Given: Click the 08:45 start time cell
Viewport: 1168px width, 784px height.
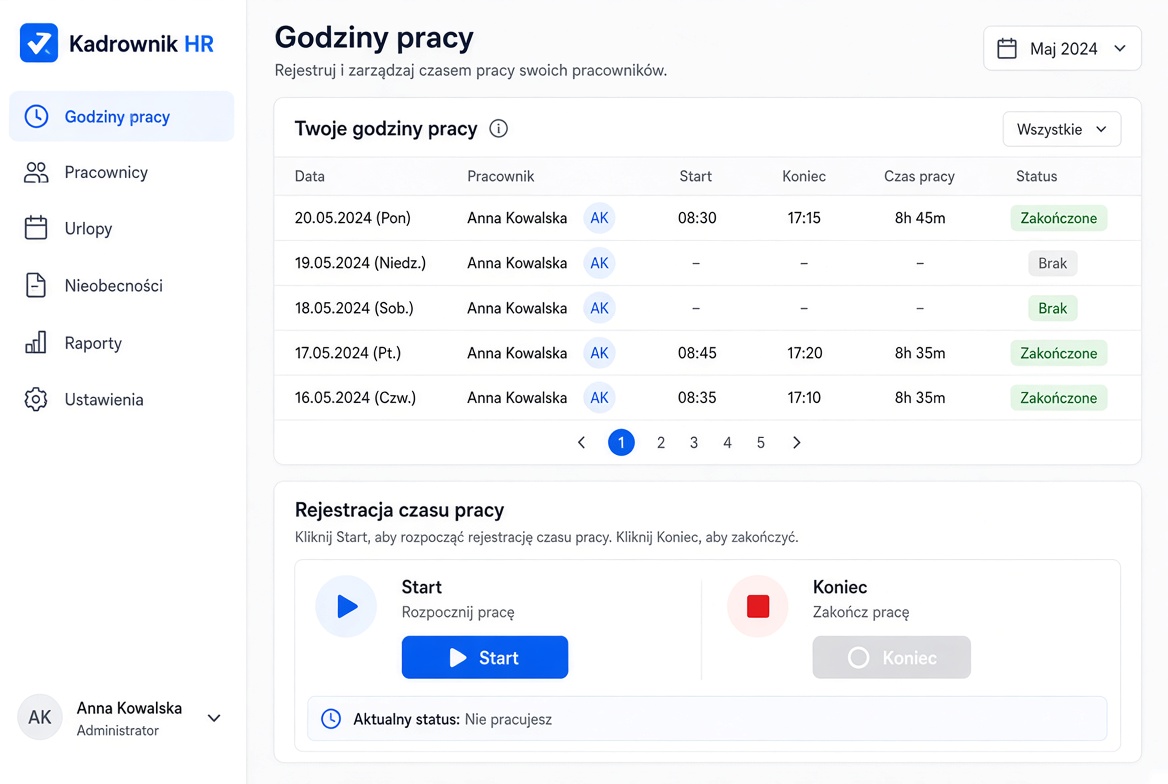Looking at the screenshot, I should click(697, 353).
